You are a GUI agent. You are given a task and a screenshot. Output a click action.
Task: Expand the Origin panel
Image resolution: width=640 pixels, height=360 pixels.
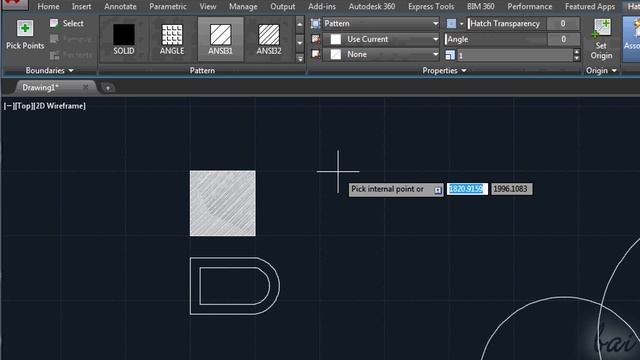click(601, 71)
